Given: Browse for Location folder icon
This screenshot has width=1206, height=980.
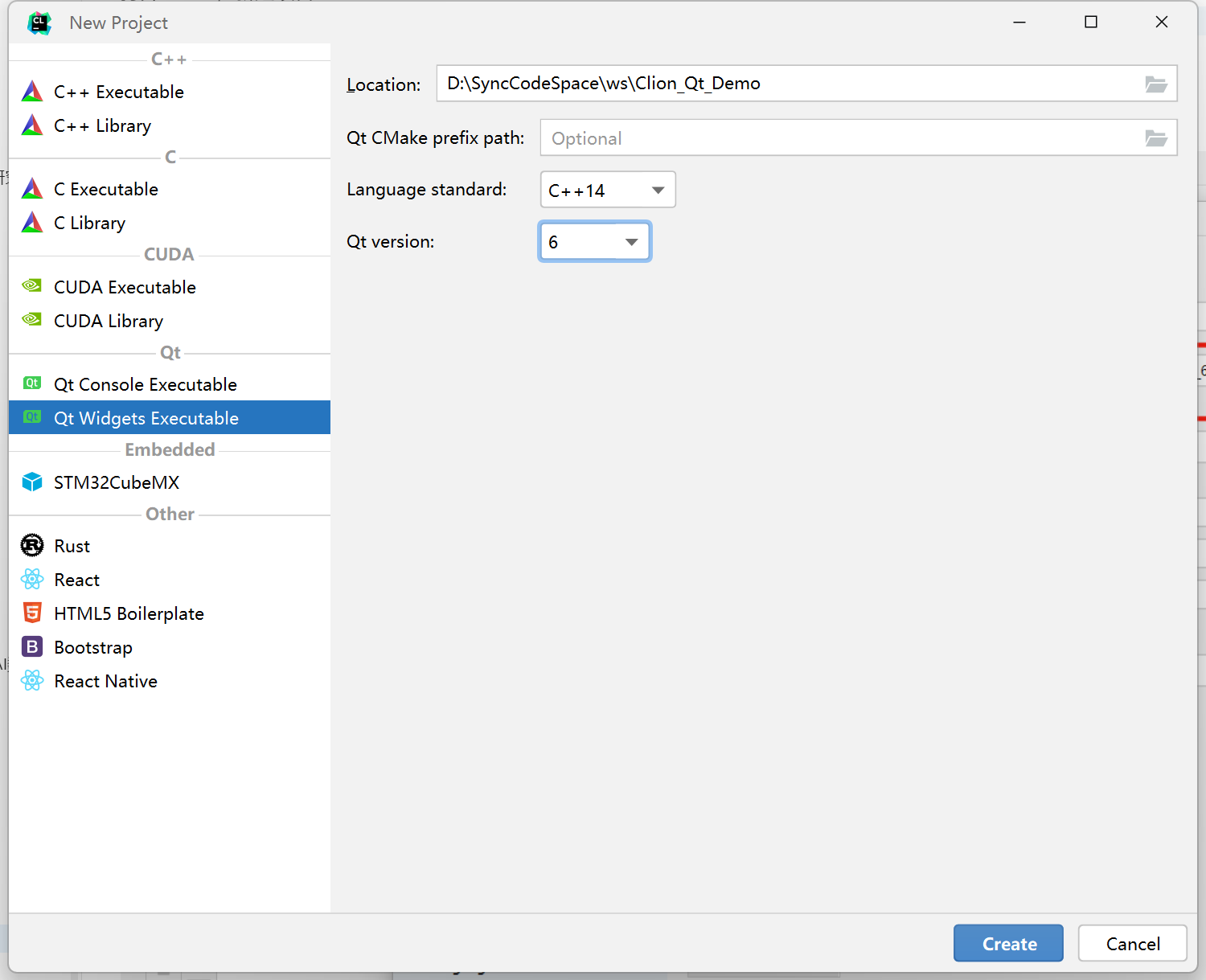Looking at the screenshot, I should [1156, 84].
